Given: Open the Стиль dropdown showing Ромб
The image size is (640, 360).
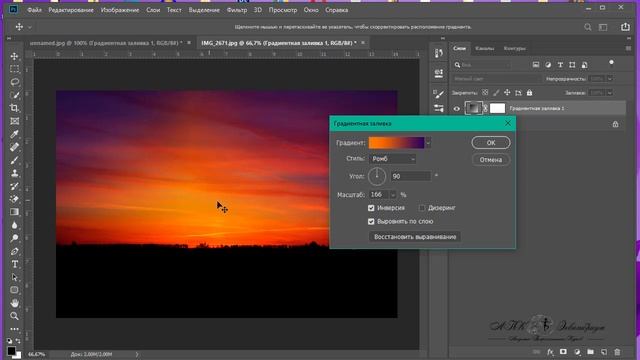Looking at the screenshot, I should click(x=392, y=159).
